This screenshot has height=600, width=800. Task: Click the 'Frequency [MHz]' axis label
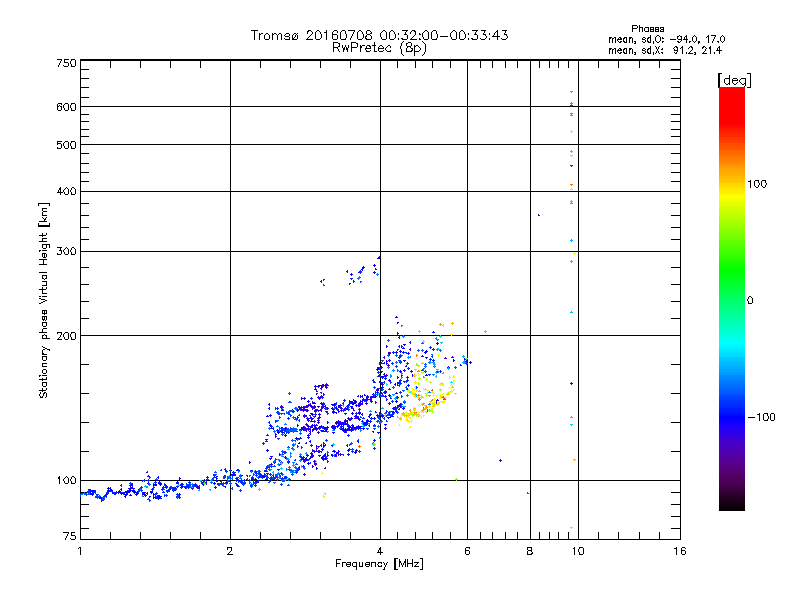coord(379,564)
